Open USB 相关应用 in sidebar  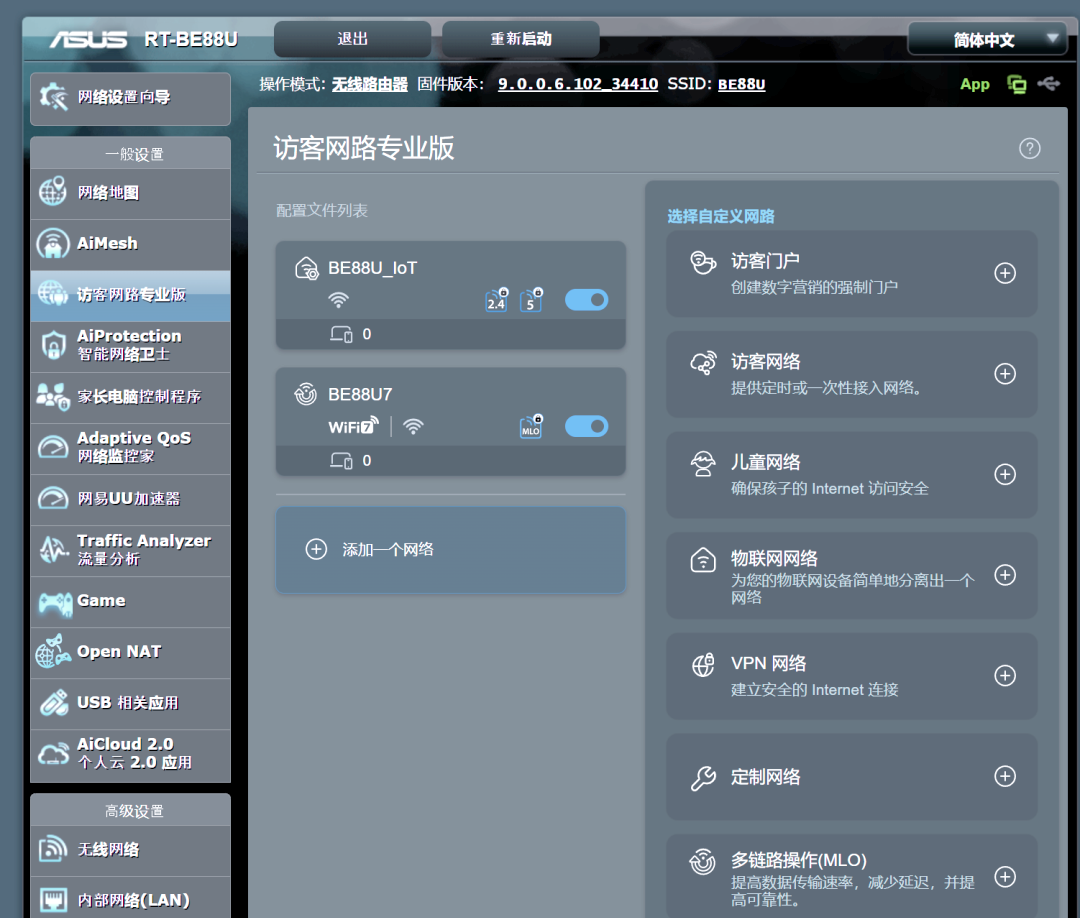click(130, 703)
